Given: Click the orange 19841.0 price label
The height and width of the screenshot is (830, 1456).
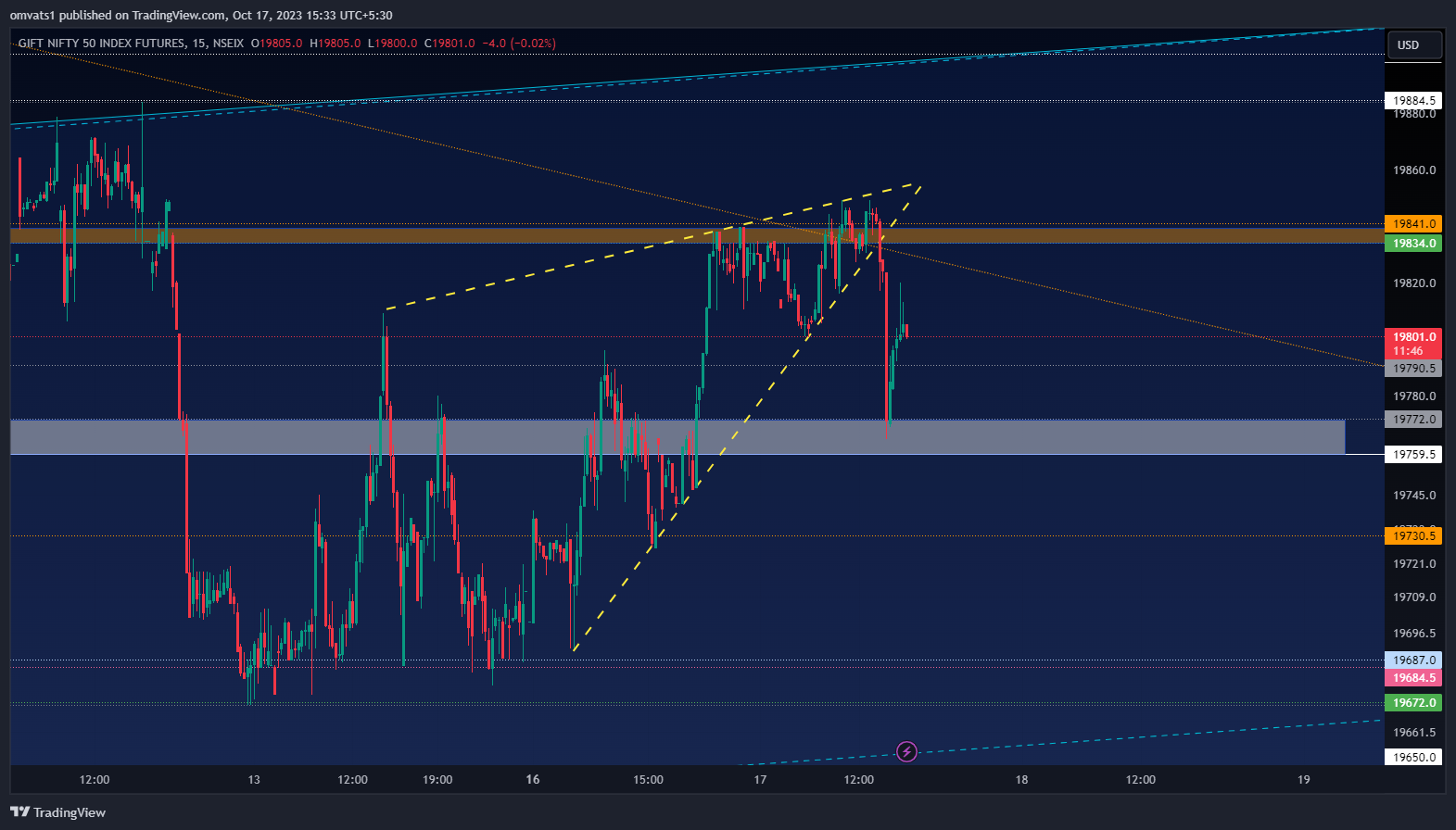Looking at the screenshot, I should click(1413, 223).
